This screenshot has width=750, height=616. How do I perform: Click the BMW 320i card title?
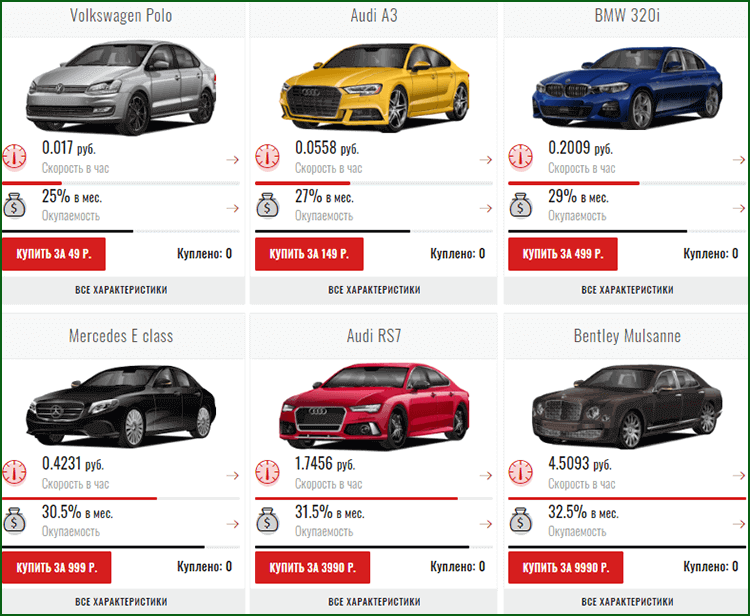tap(627, 15)
